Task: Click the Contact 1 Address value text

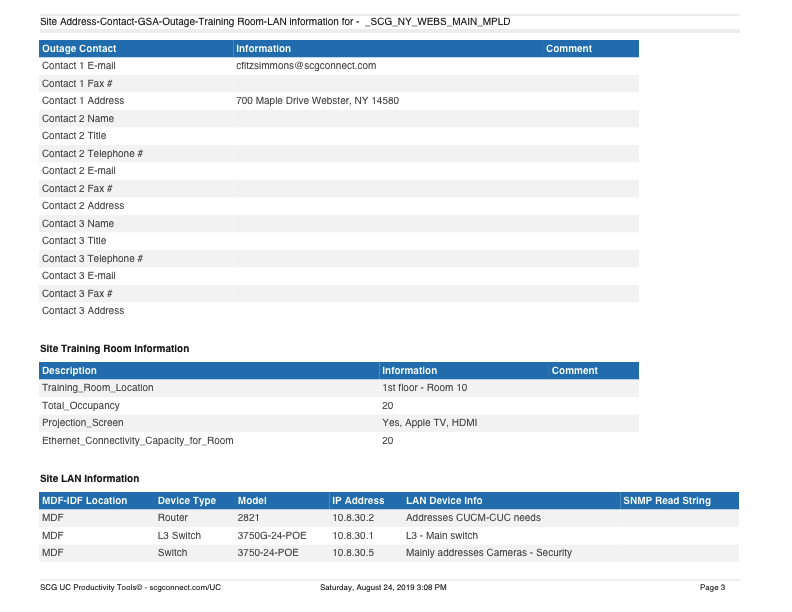Action: coord(317,101)
